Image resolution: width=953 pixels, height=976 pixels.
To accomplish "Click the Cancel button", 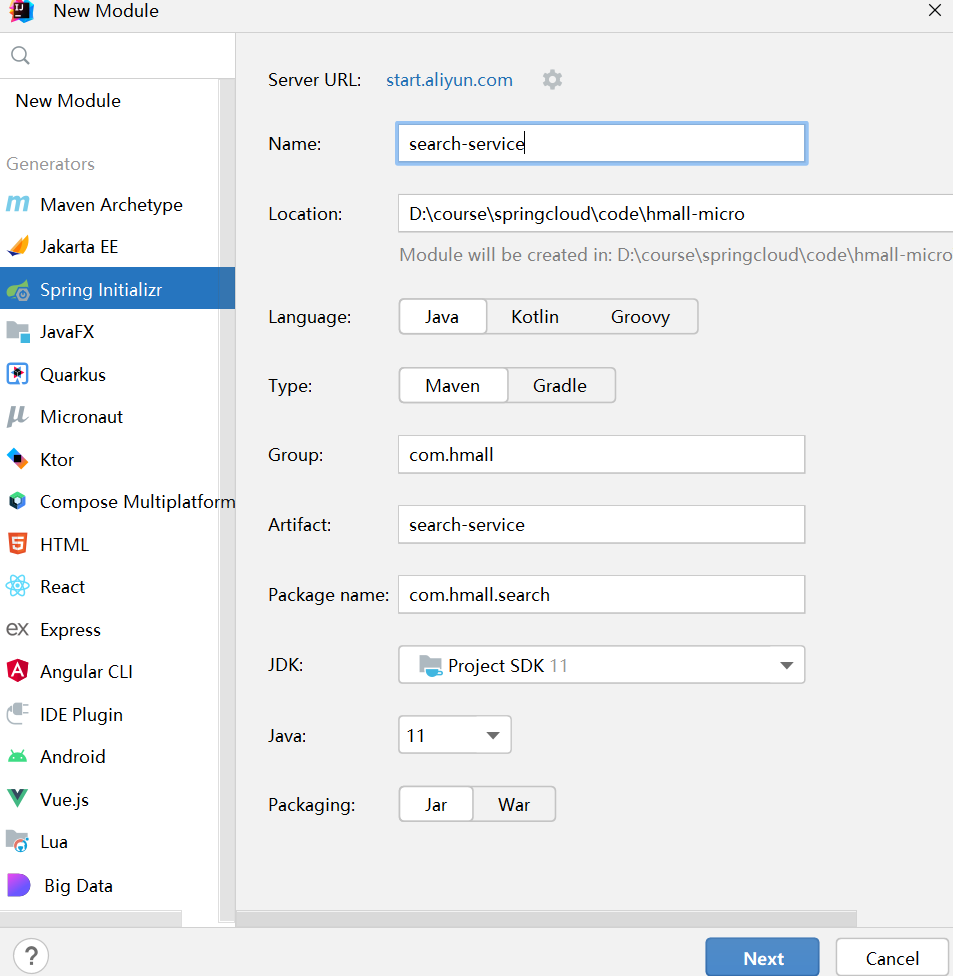I will [892, 958].
